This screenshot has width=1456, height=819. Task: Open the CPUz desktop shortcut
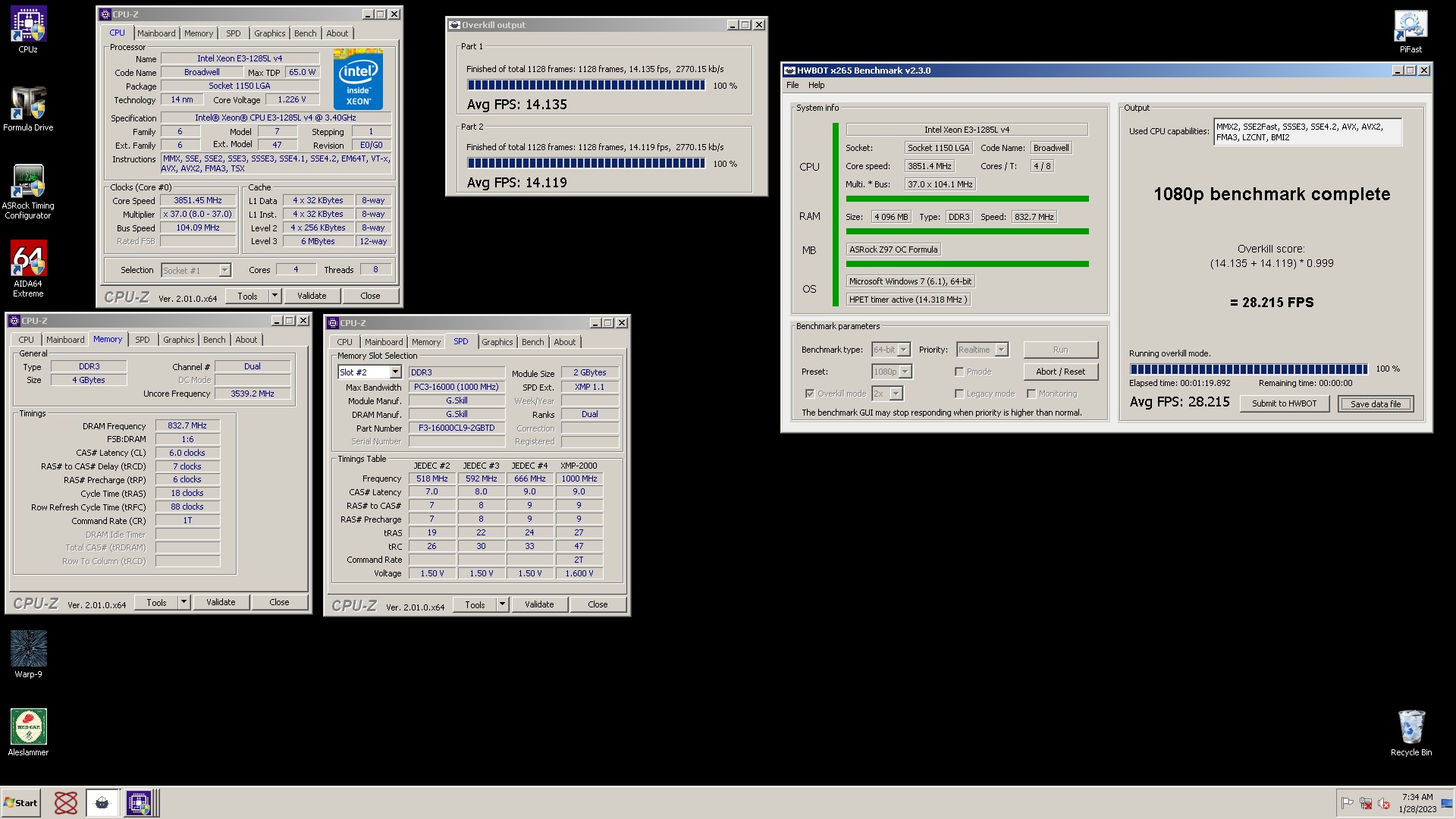coord(28,30)
